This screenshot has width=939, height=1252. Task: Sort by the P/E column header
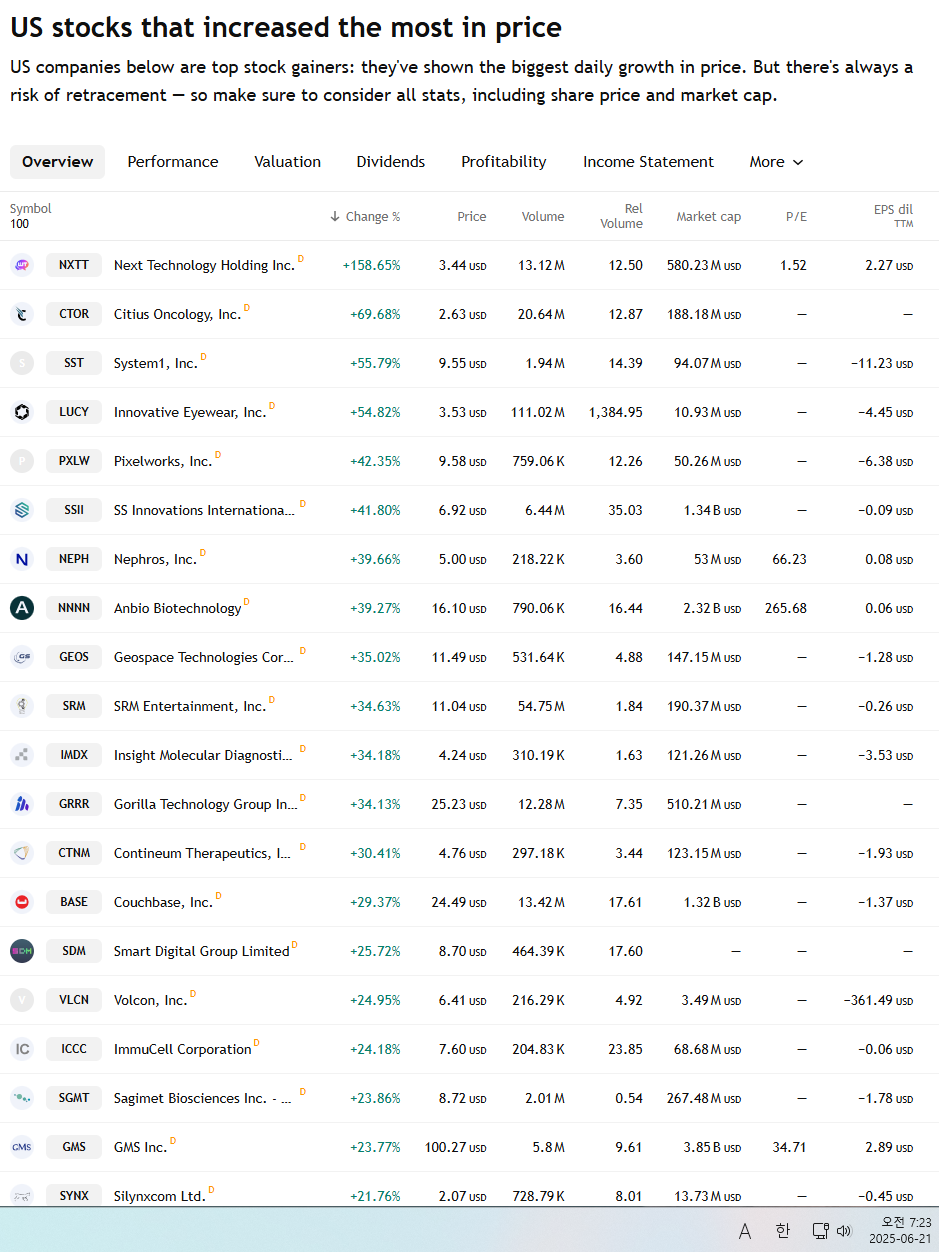796,216
